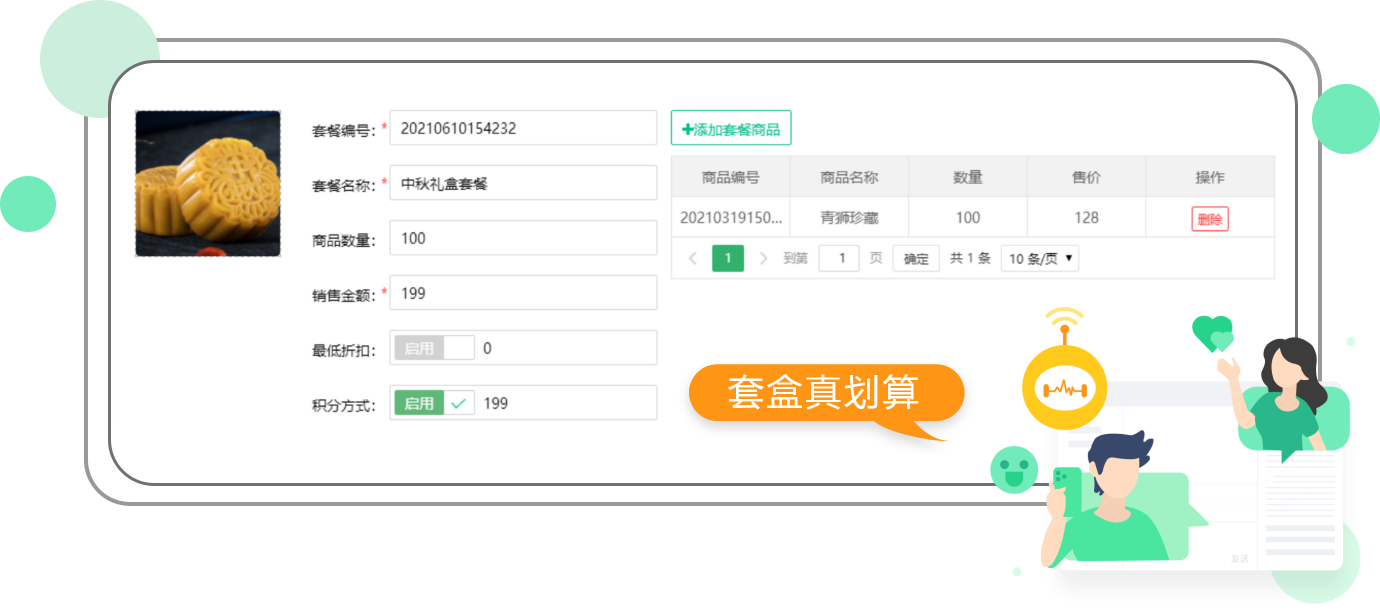
Task: Click the 添加套餐商品 button
Action: (x=731, y=128)
